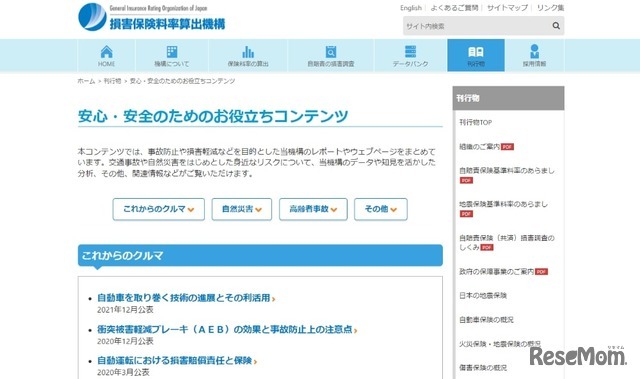Select the 刊行物 open book icon
Image resolution: width=640 pixels, height=379 pixels.
[x=476, y=52]
